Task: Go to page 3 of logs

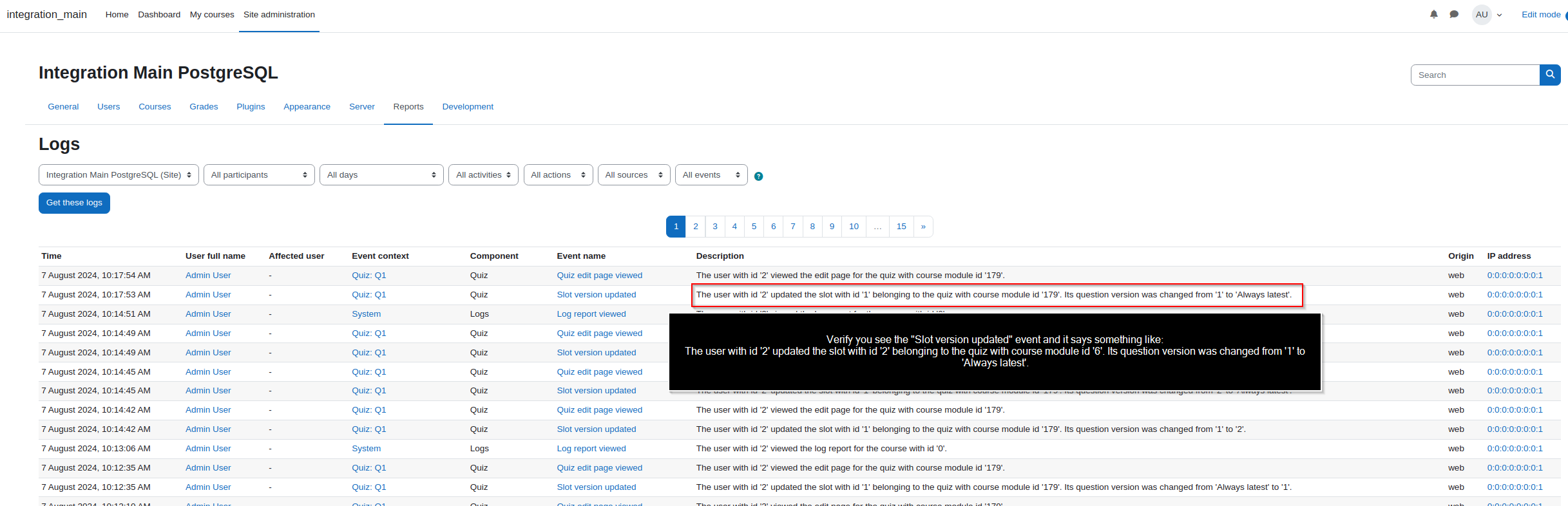Action: [715, 227]
